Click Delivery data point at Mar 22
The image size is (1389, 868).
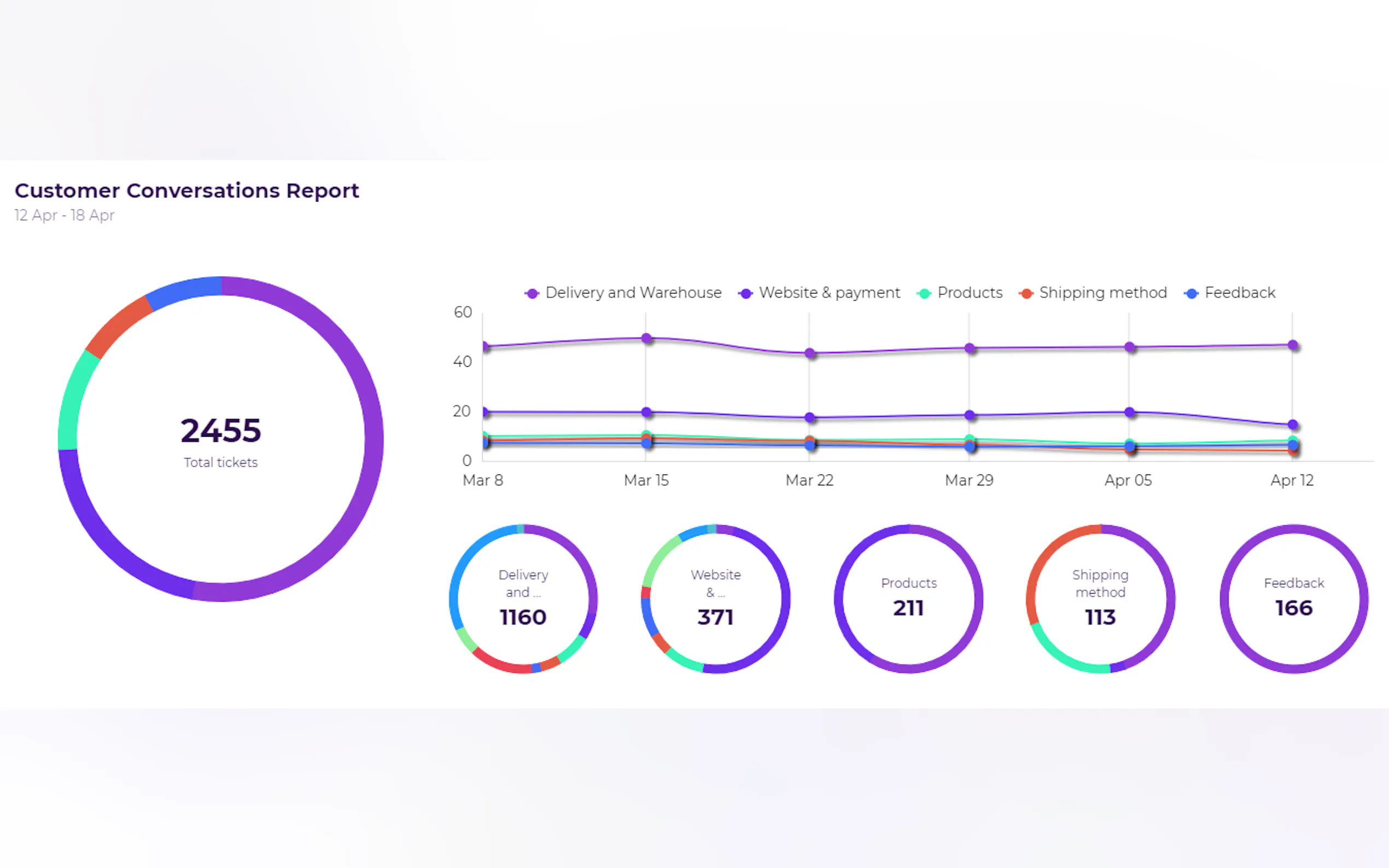coord(810,353)
